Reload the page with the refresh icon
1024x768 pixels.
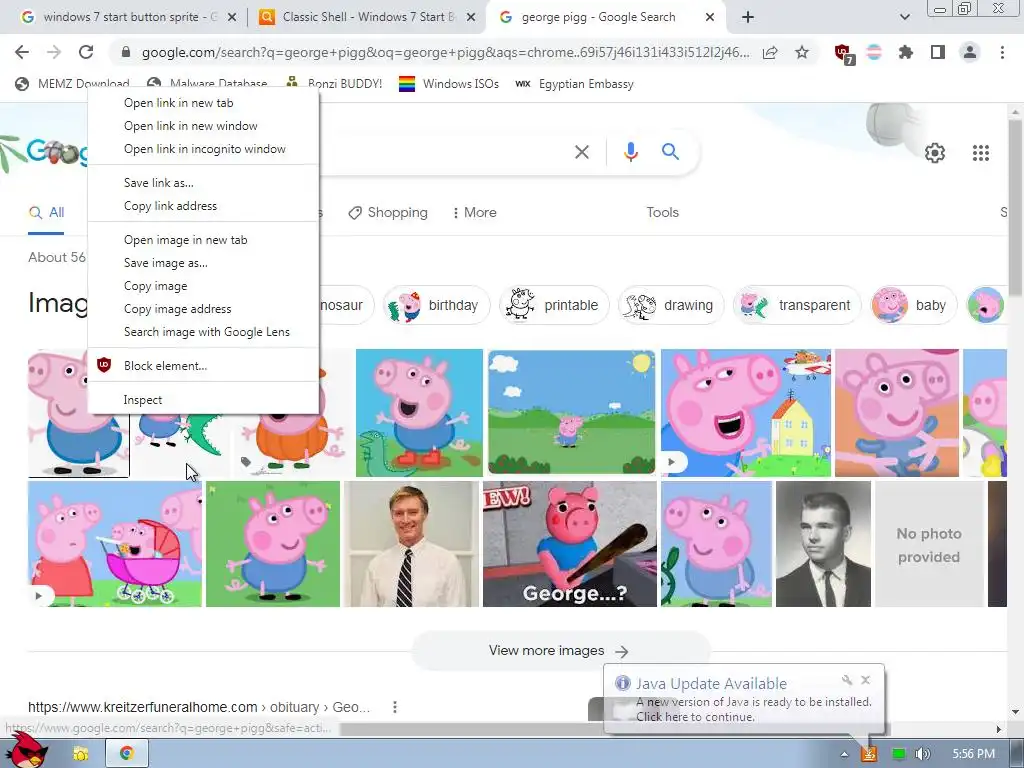click(86, 52)
